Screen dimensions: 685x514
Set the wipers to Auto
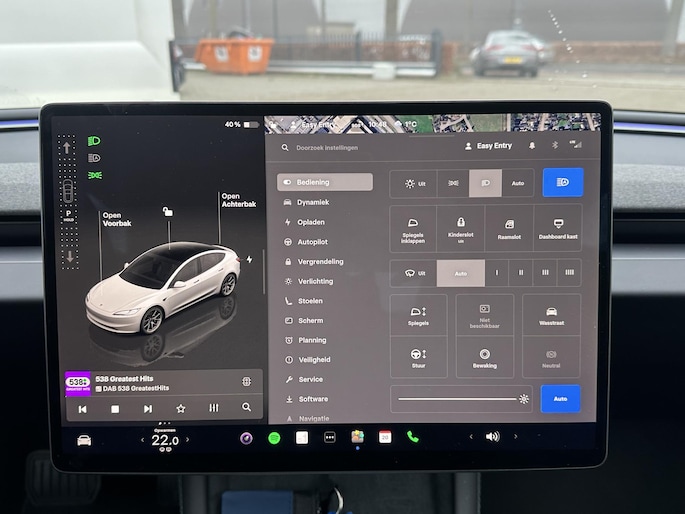(460, 273)
